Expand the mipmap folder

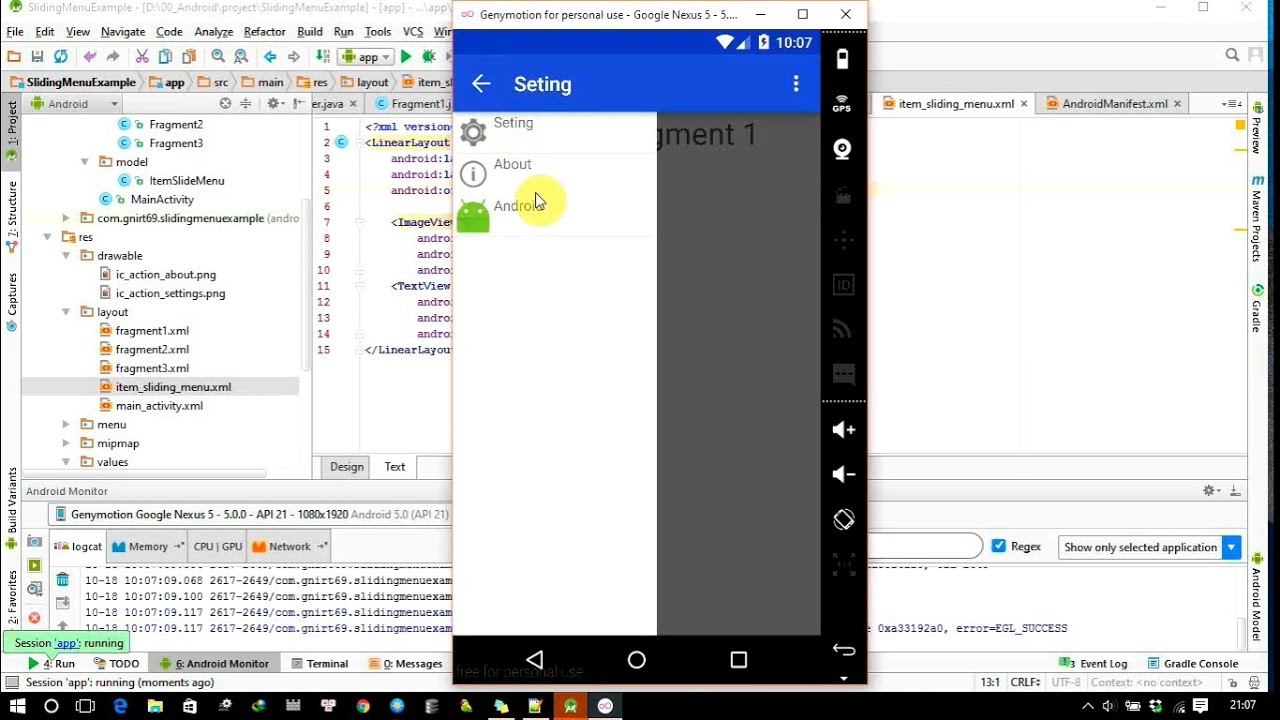66,444
